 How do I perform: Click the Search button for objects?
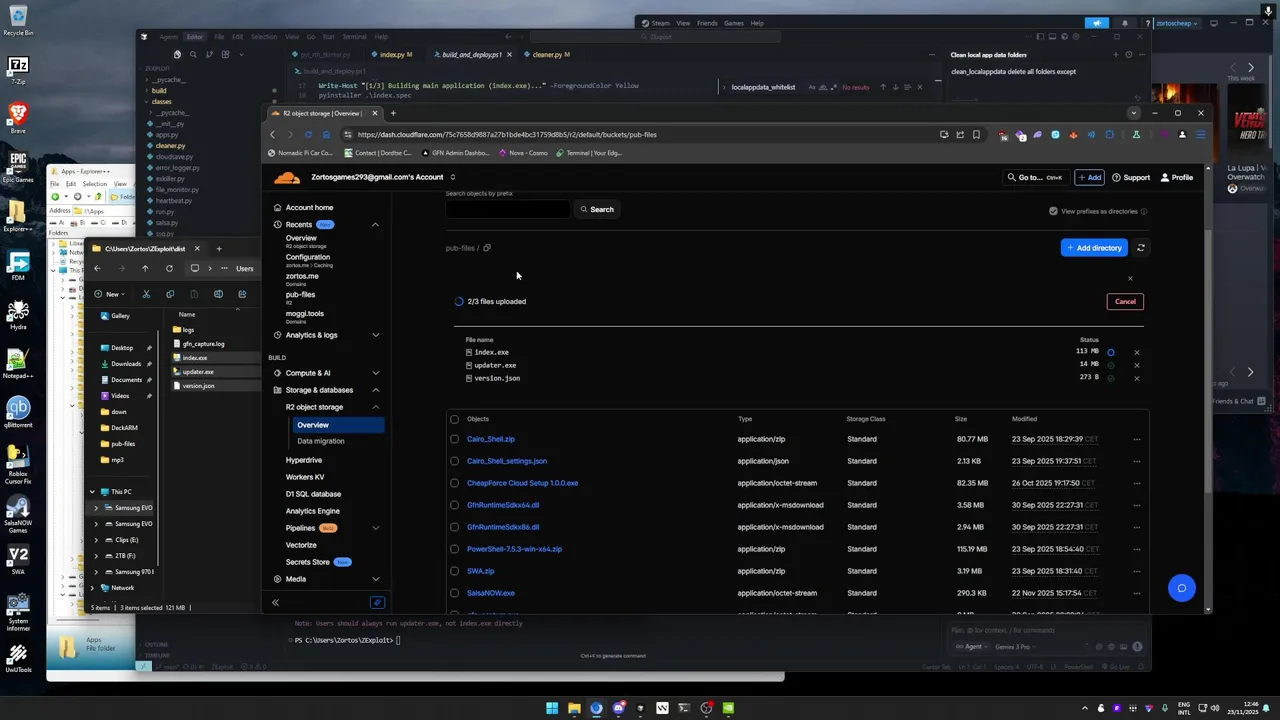[597, 210]
